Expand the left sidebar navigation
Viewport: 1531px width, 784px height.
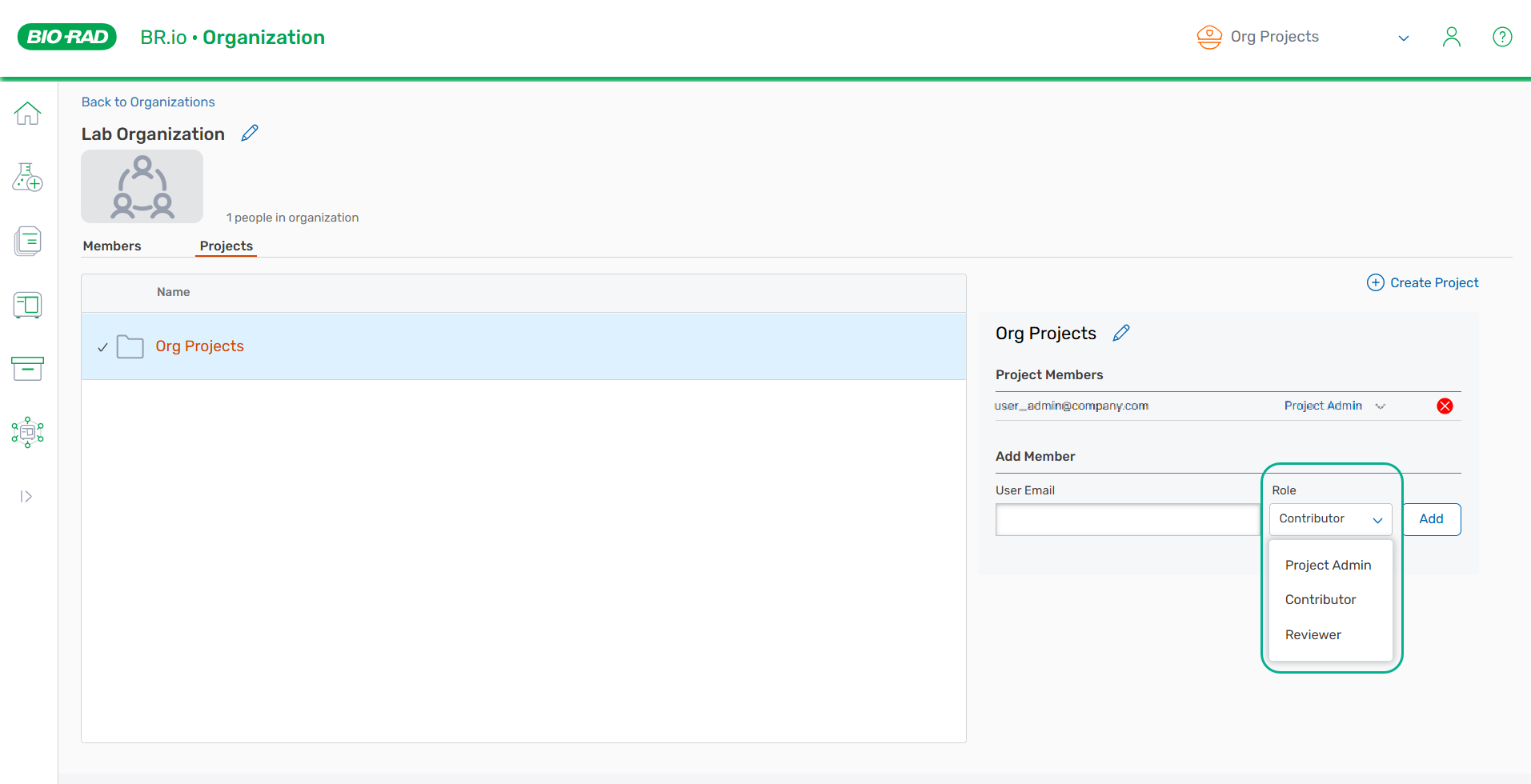pyautogui.click(x=26, y=497)
